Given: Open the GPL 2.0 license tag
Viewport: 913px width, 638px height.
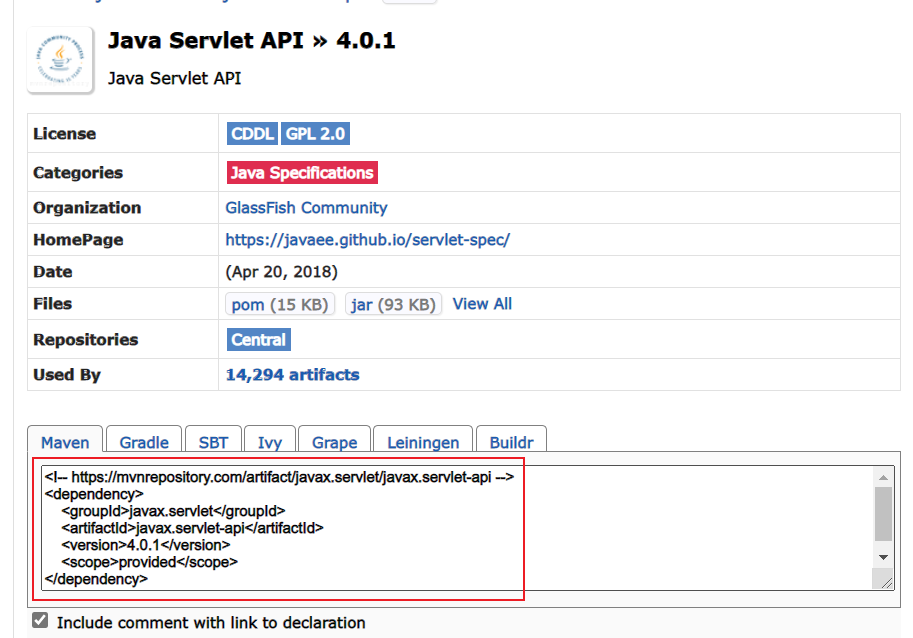Looking at the screenshot, I should point(315,133).
